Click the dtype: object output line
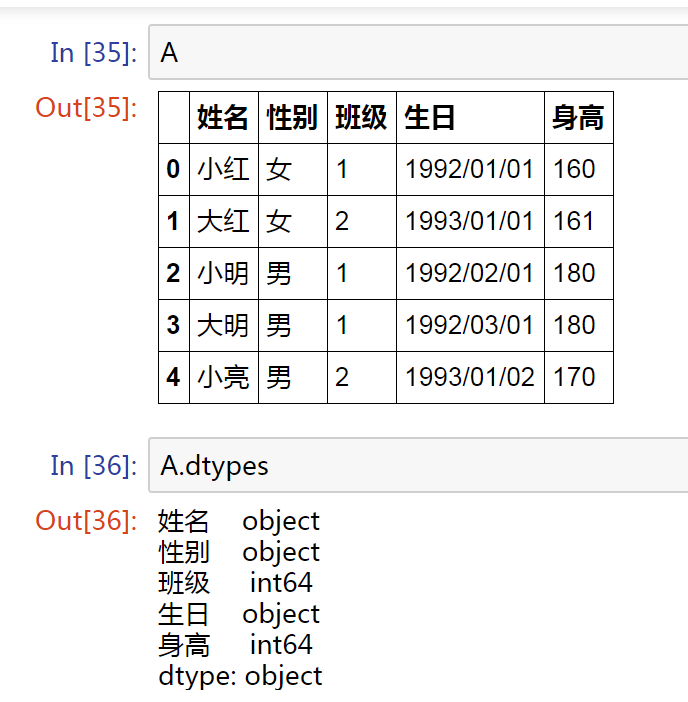688x702 pixels. click(240, 676)
